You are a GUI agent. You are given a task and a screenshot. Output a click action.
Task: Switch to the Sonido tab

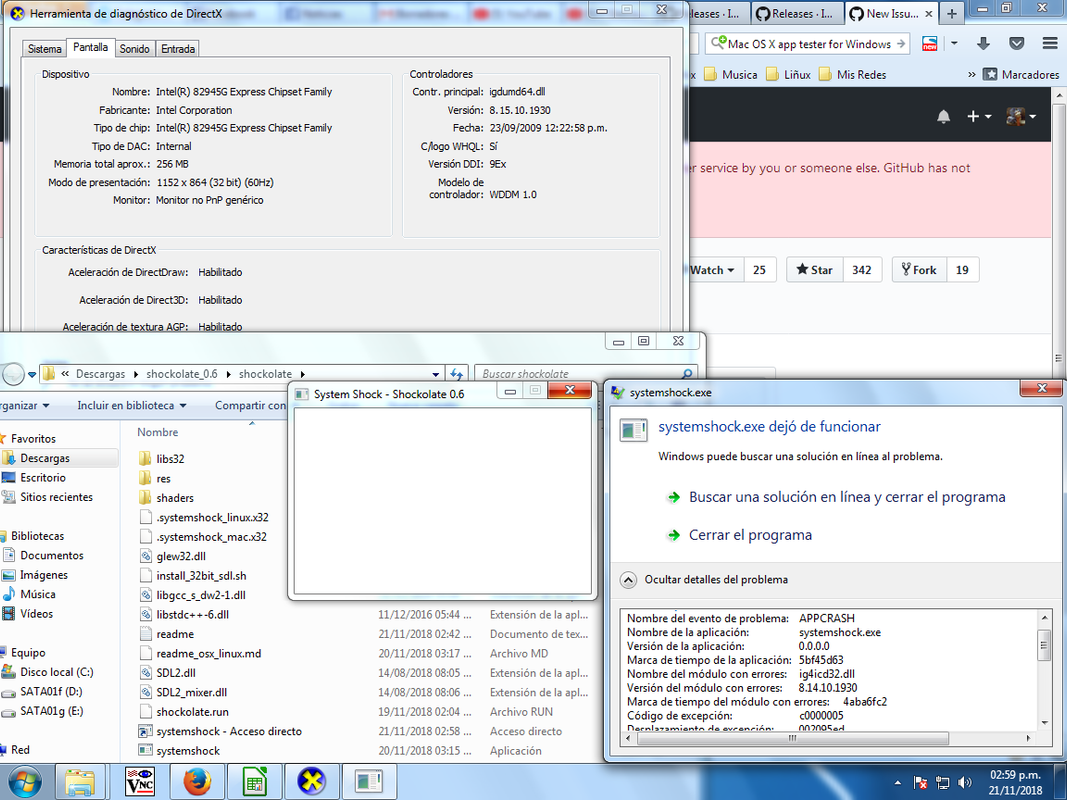(x=135, y=49)
